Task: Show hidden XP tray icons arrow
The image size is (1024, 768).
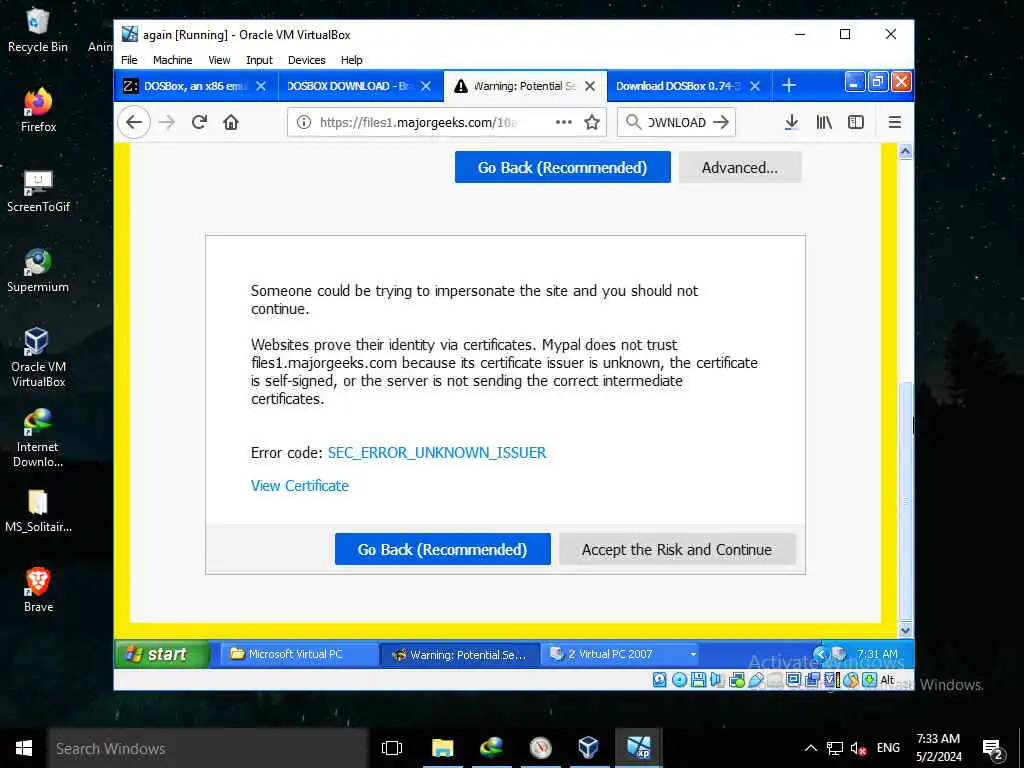Action: click(x=820, y=653)
